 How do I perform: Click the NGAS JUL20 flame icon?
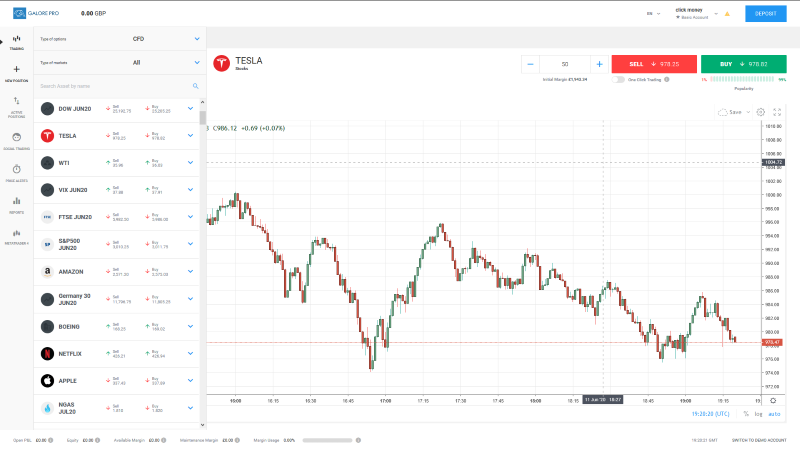tap(47, 408)
